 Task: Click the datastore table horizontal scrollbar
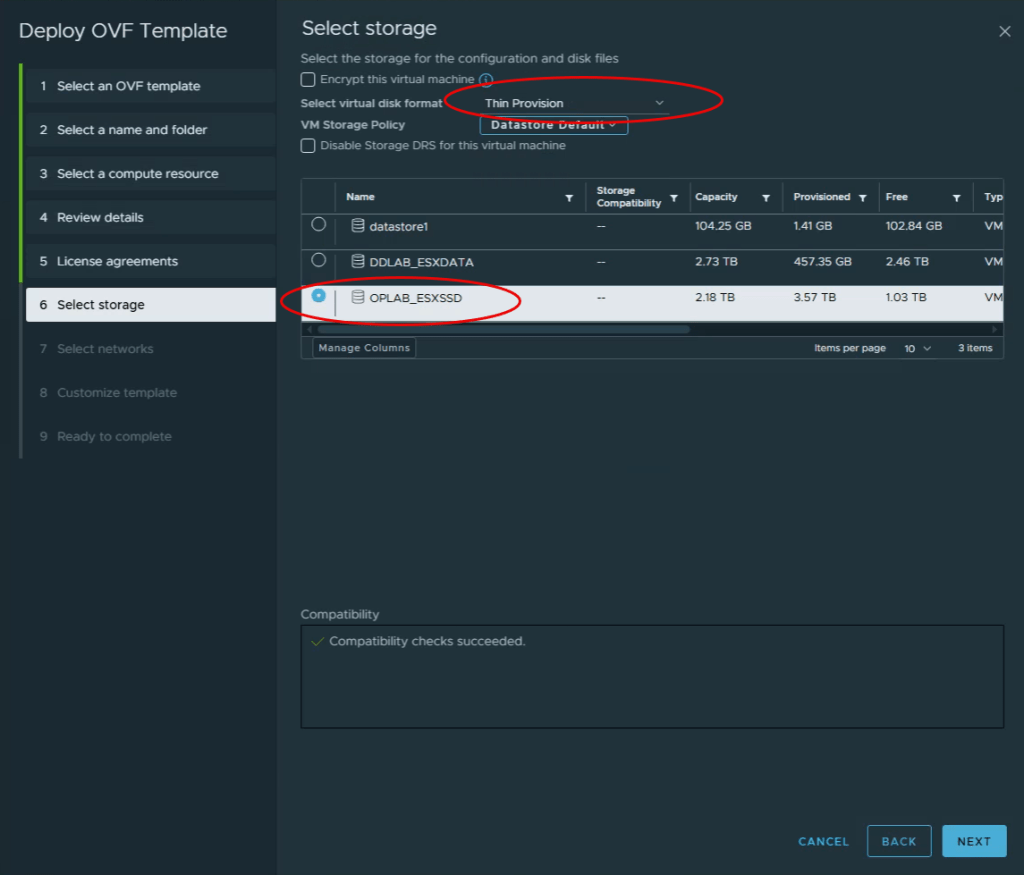(x=500, y=329)
